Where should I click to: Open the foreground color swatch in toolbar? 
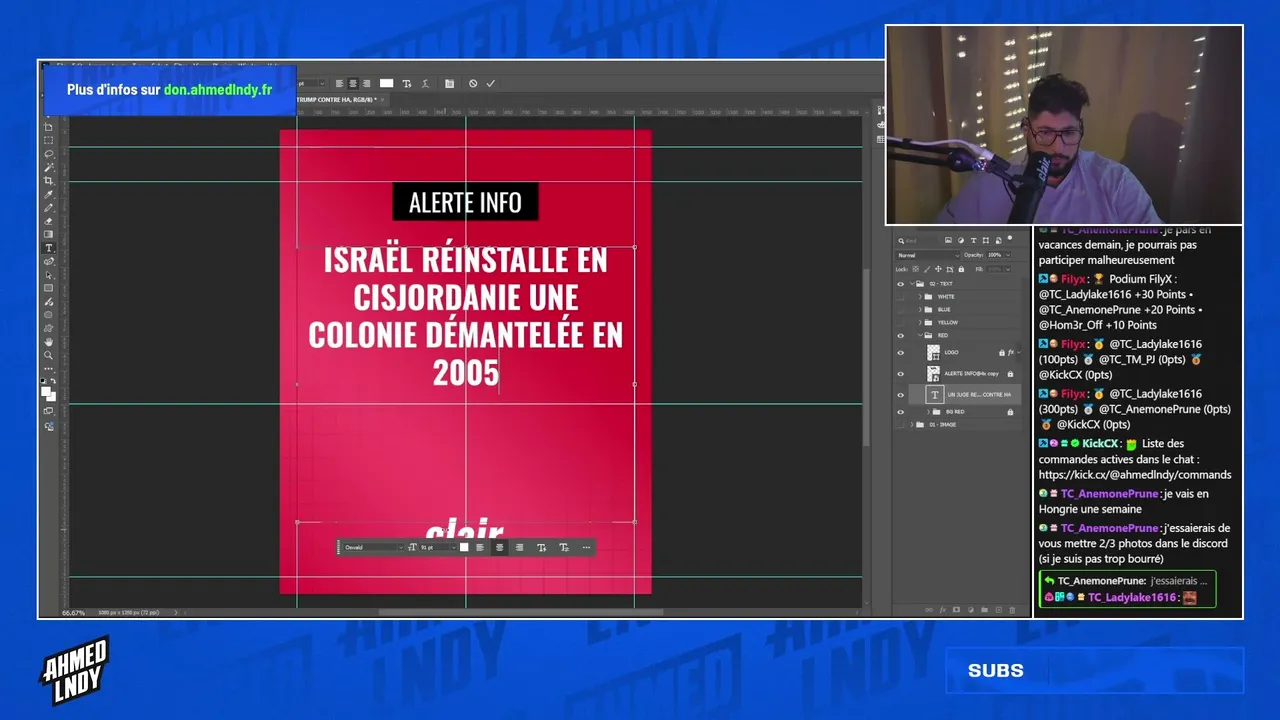click(x=46, y=391)
